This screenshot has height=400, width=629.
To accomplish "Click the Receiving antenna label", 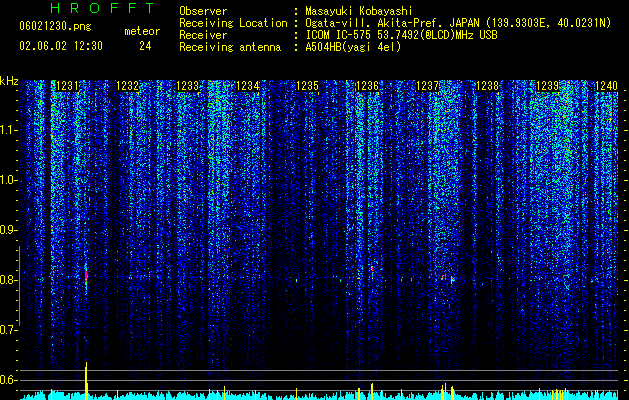I will click(x=230, y=47).
